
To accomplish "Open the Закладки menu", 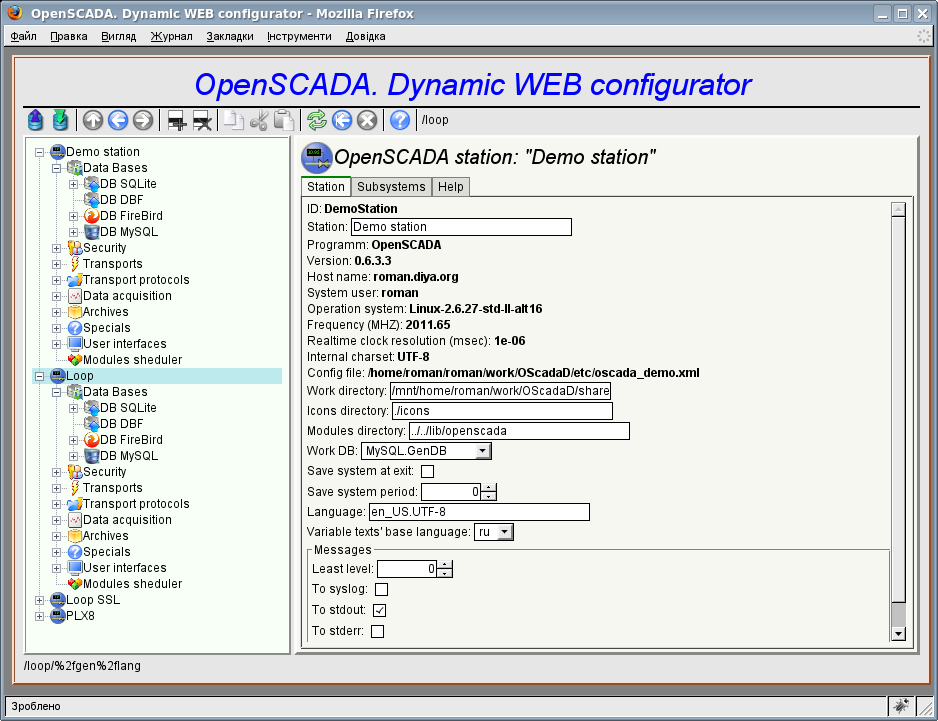I will [230, 36].
